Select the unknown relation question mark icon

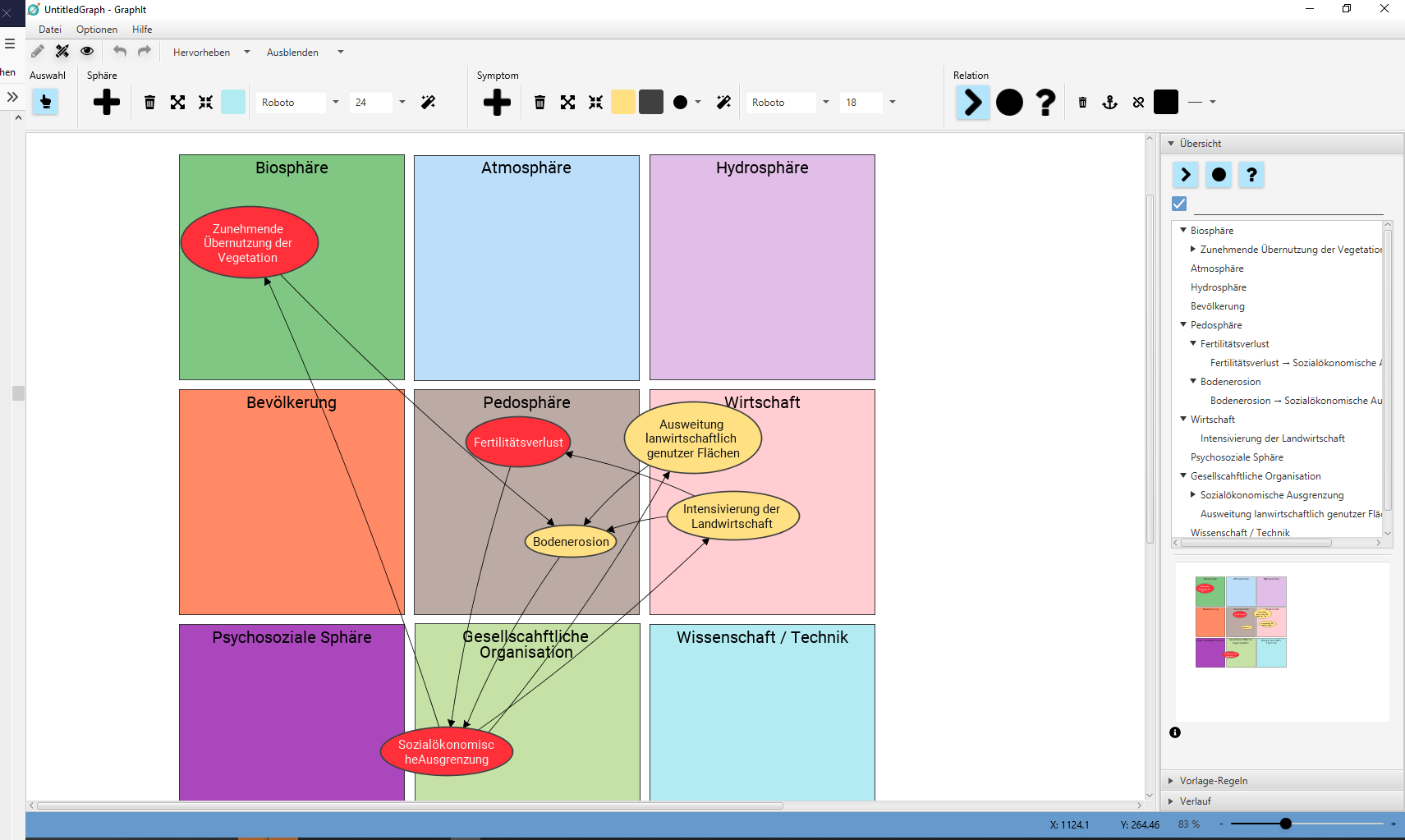point(1045,103)
